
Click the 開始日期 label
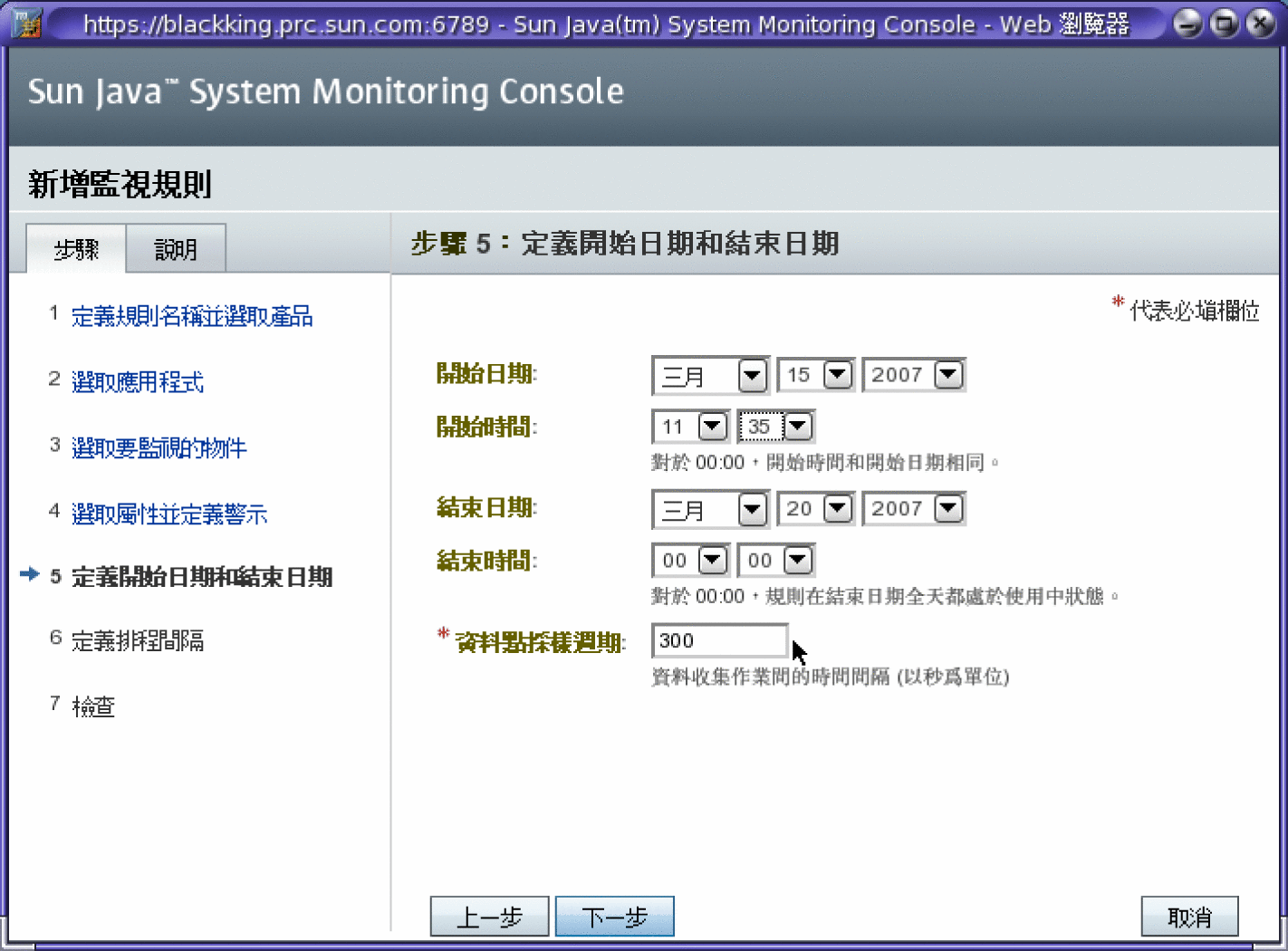pos(486,373)
